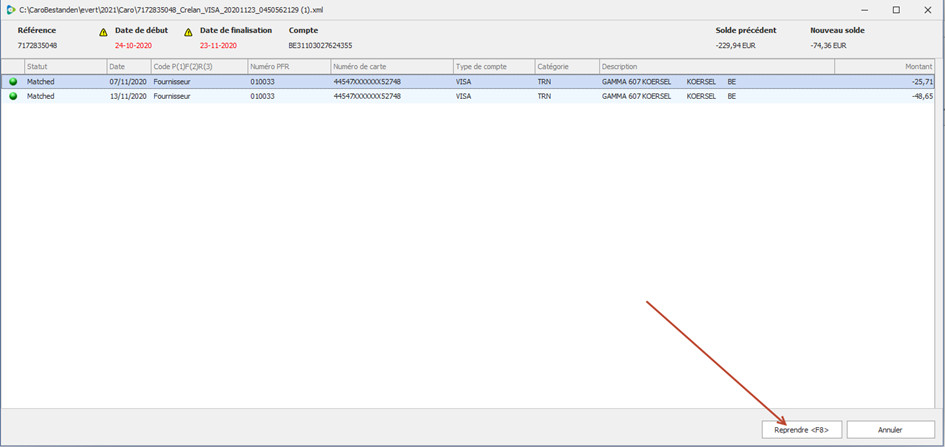This screenshot has width=945, height=447.
Task: Click VISA in the 07/11/2020 row
Action: tap(463, 81)
